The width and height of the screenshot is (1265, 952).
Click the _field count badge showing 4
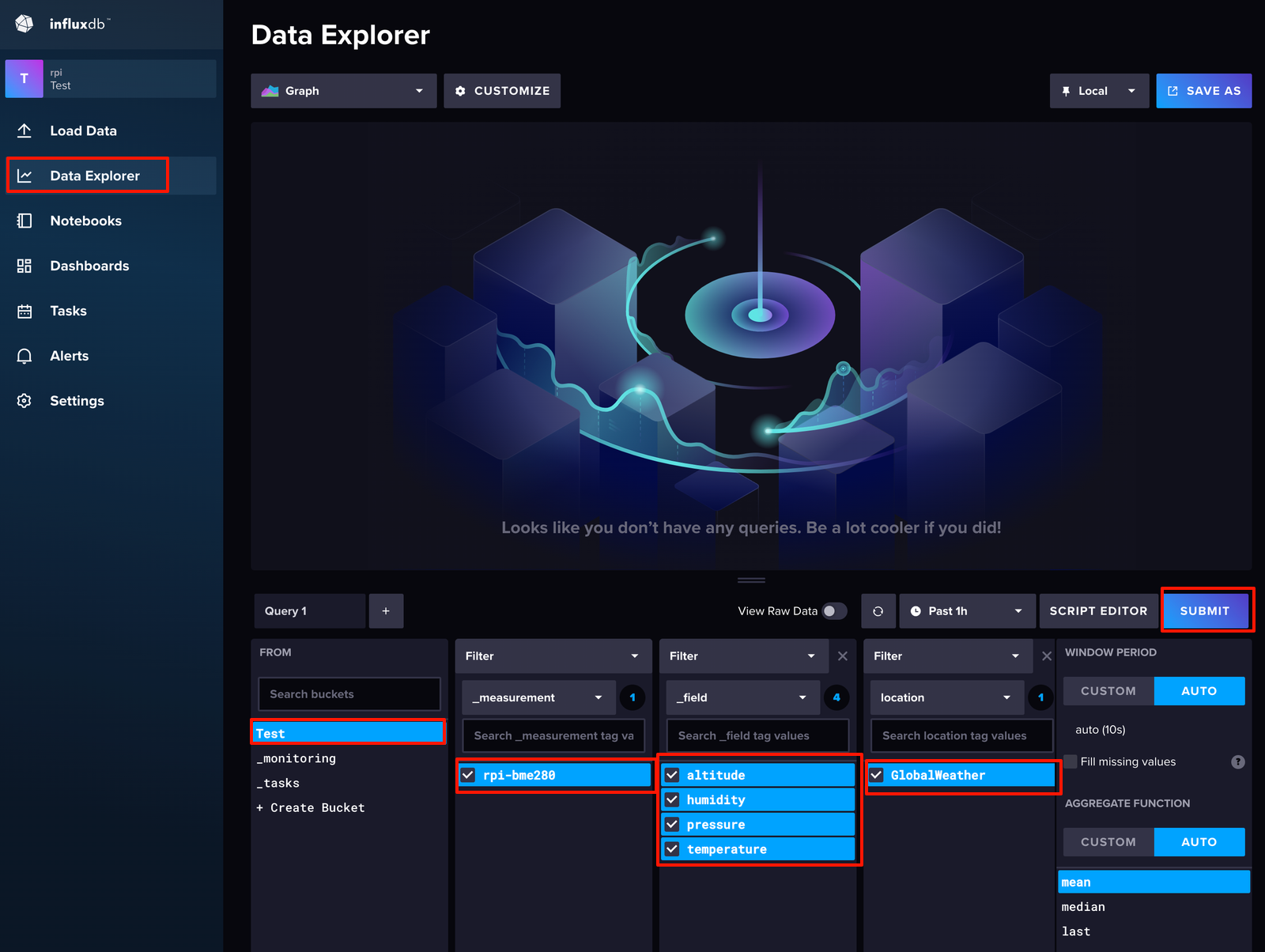click(x=836, y=697)
